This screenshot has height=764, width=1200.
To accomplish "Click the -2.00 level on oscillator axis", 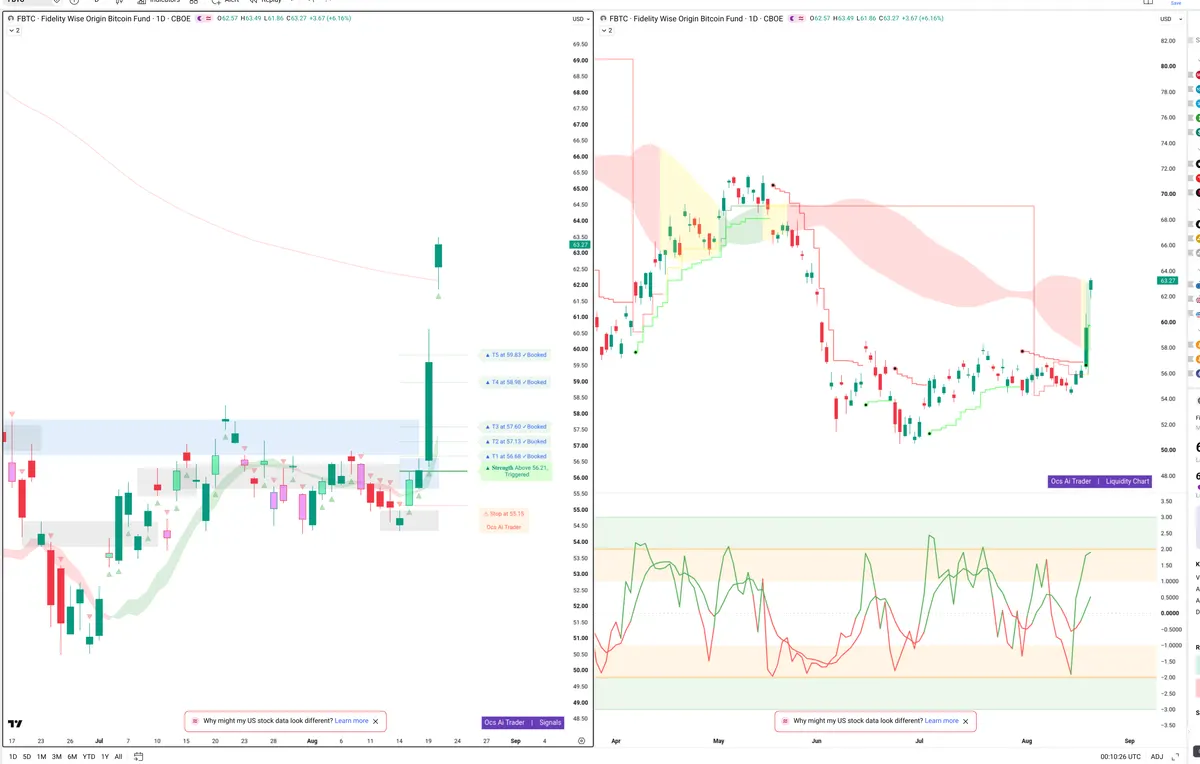I will coord(1166,677).
